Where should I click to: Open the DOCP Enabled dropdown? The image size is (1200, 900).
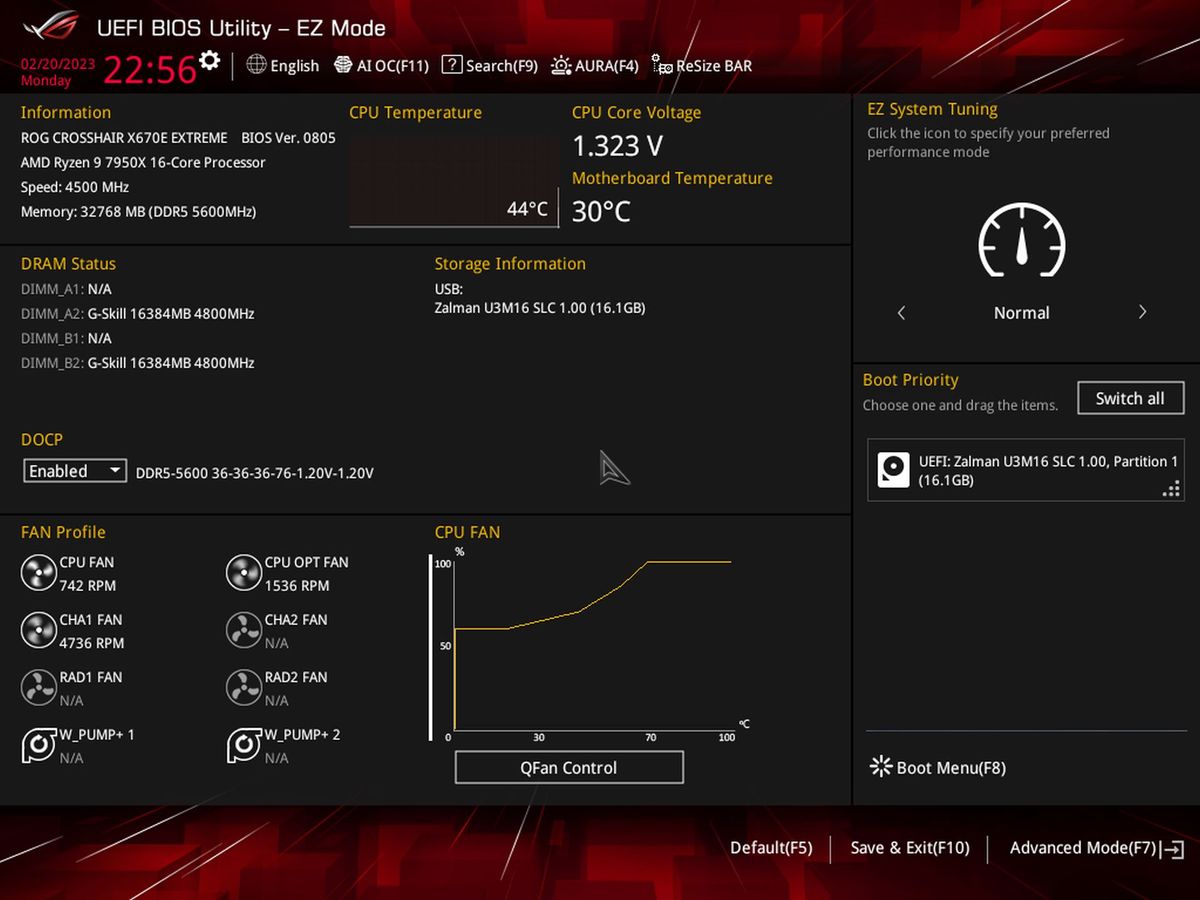coord(75,471)
